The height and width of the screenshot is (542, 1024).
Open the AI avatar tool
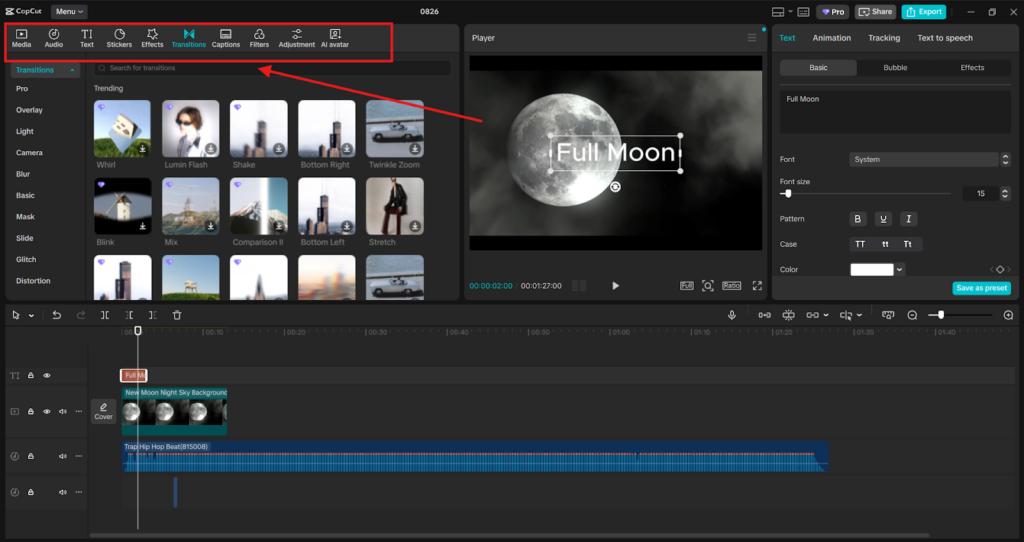tap(334, 38)
